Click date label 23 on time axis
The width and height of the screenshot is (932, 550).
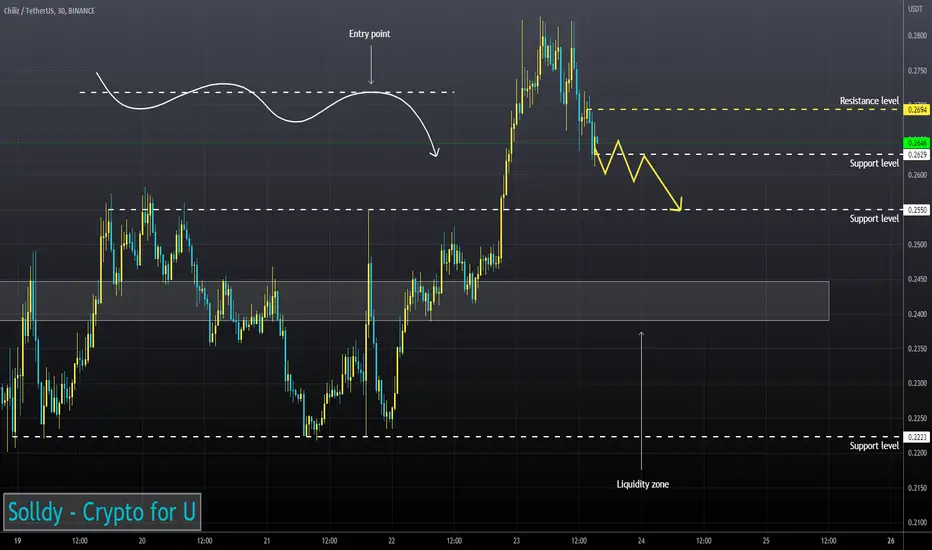pos(517,540)
